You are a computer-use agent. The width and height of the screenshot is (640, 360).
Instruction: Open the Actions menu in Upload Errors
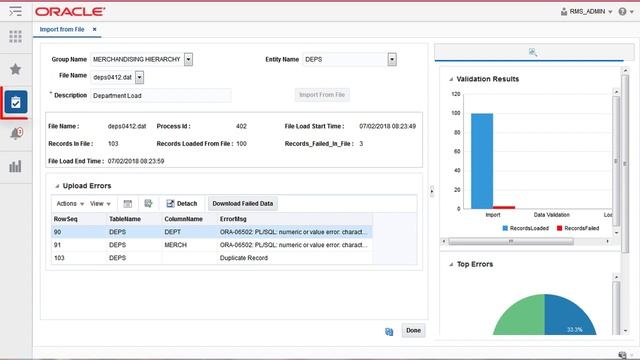[x=70, y=203]
